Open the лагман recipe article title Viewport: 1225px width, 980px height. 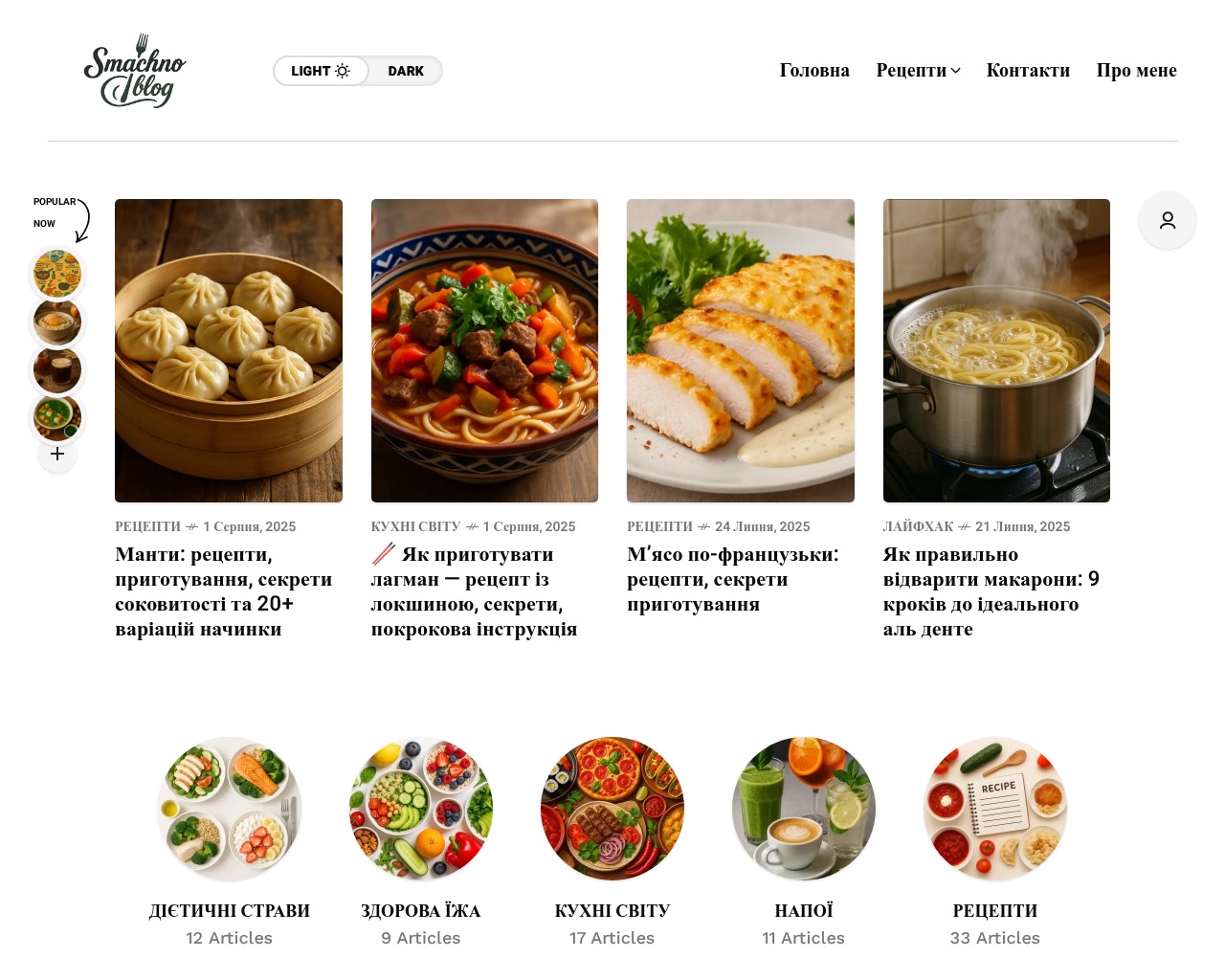(x=475, y=591)
